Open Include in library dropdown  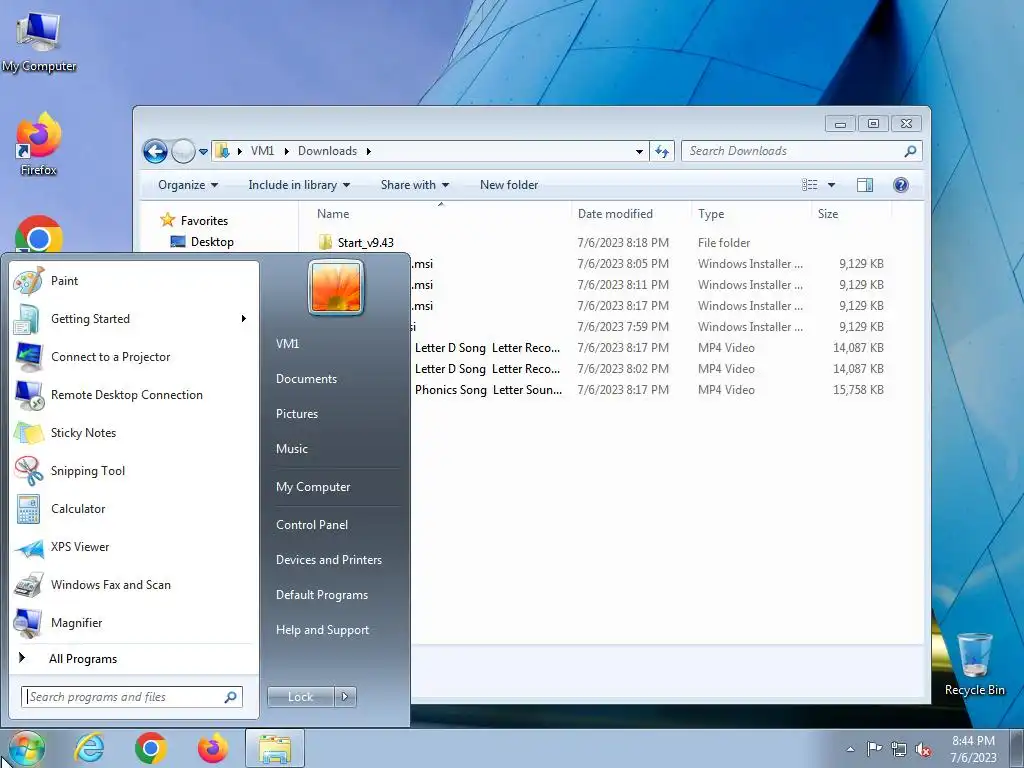pyautogui.click(x=299, y=185)
